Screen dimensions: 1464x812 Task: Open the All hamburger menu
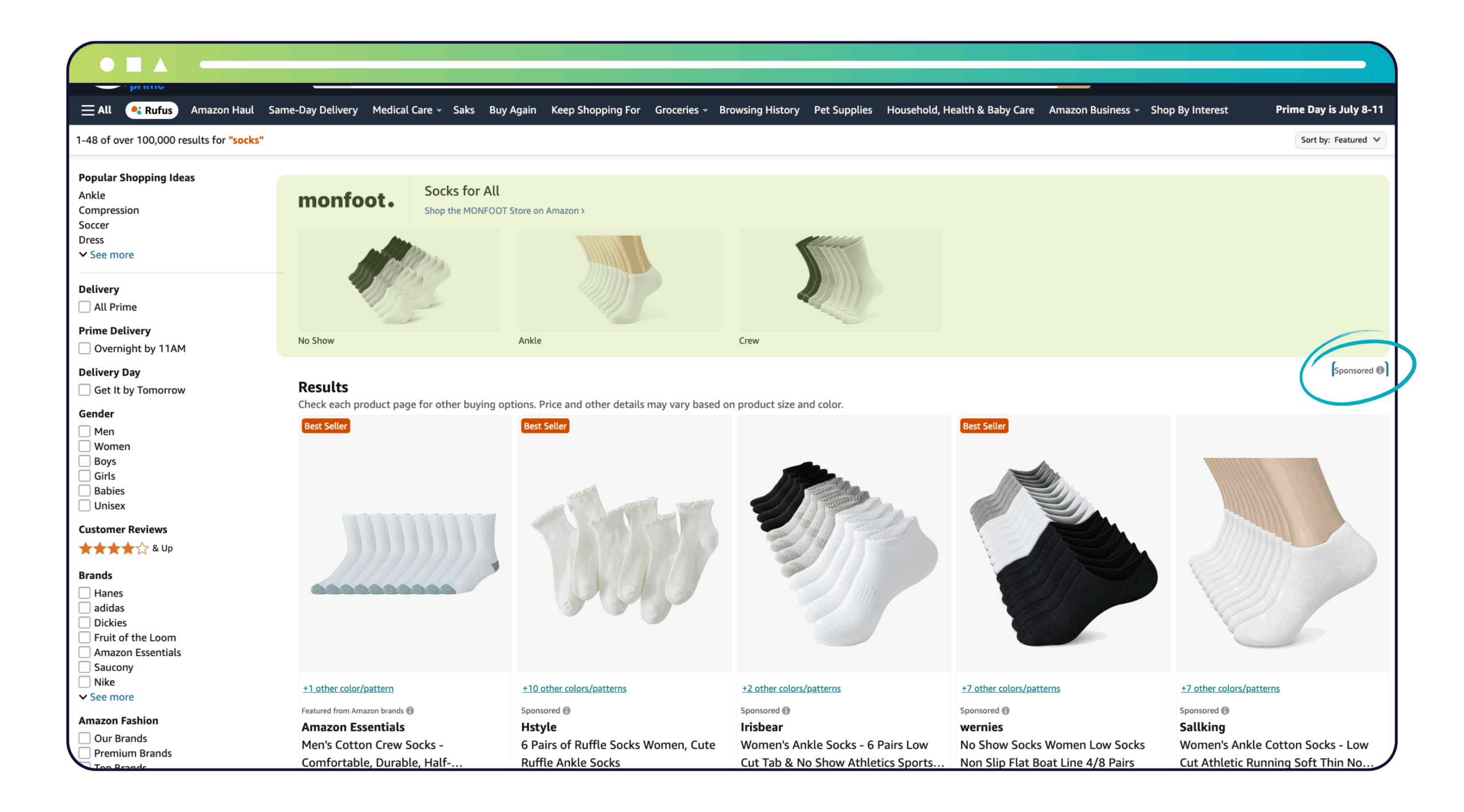click(96, 110)
